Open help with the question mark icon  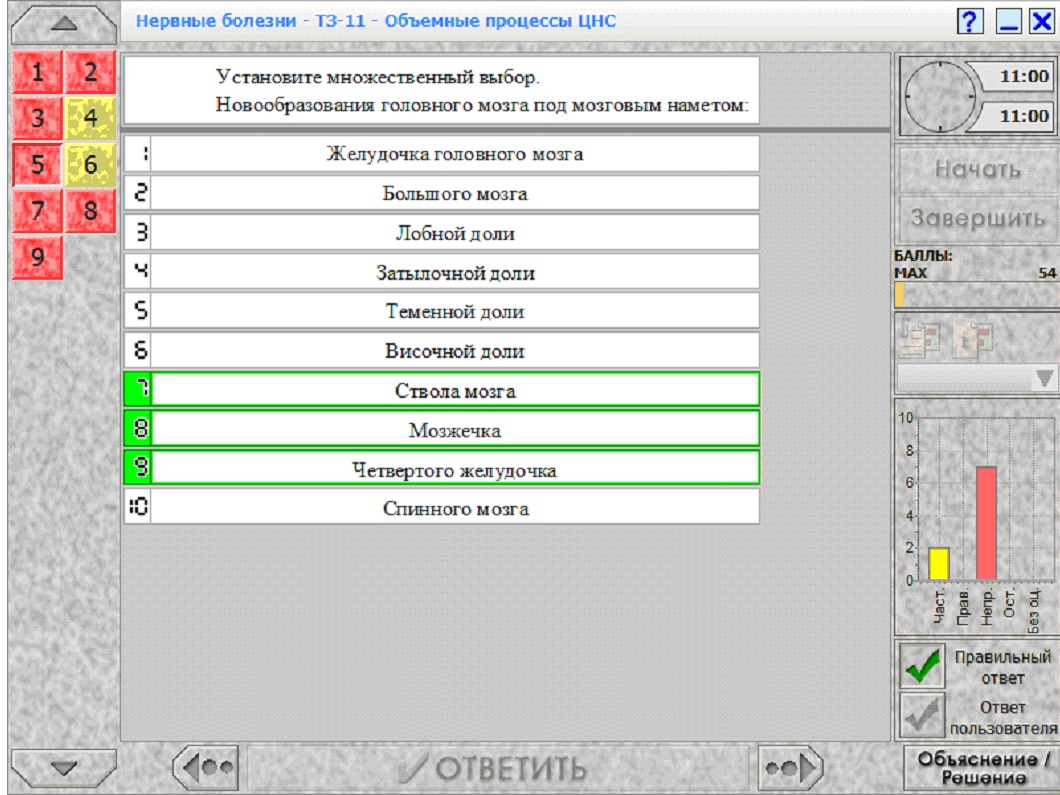969,21
